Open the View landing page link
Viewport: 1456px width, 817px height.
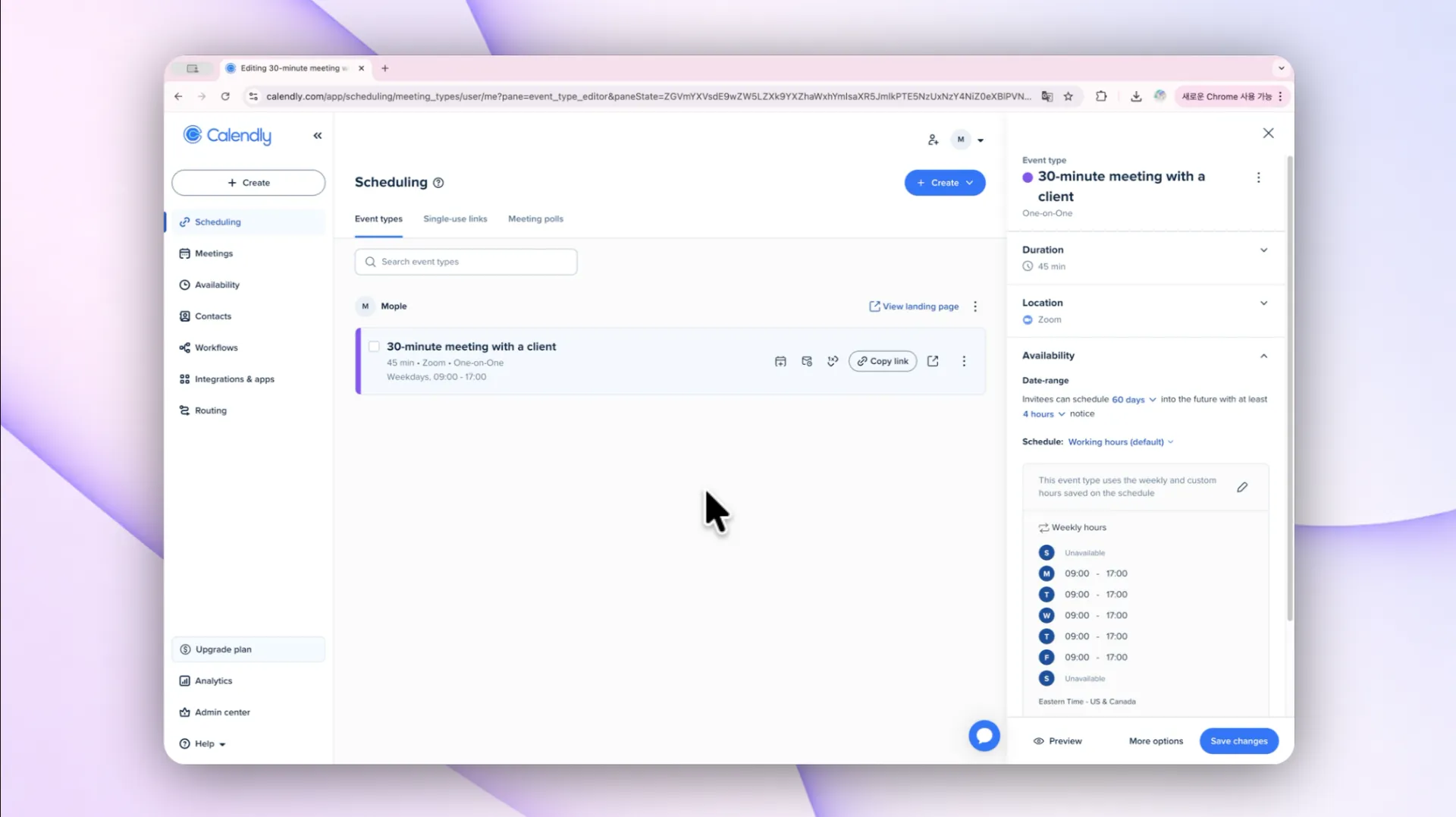point(914,306)
